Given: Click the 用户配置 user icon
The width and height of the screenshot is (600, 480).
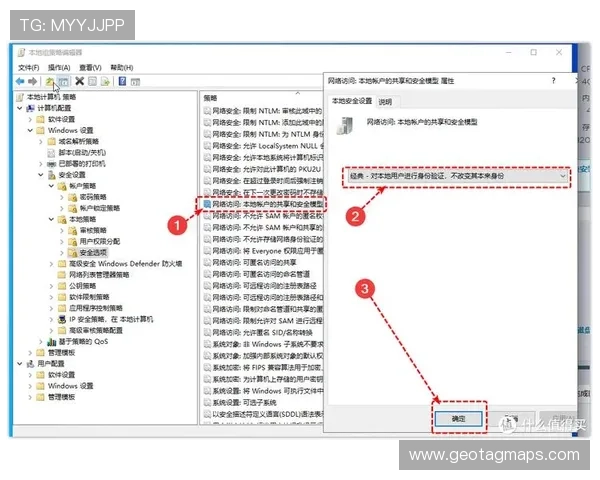Looking at the screenshot, I should (x=30, y=364).
